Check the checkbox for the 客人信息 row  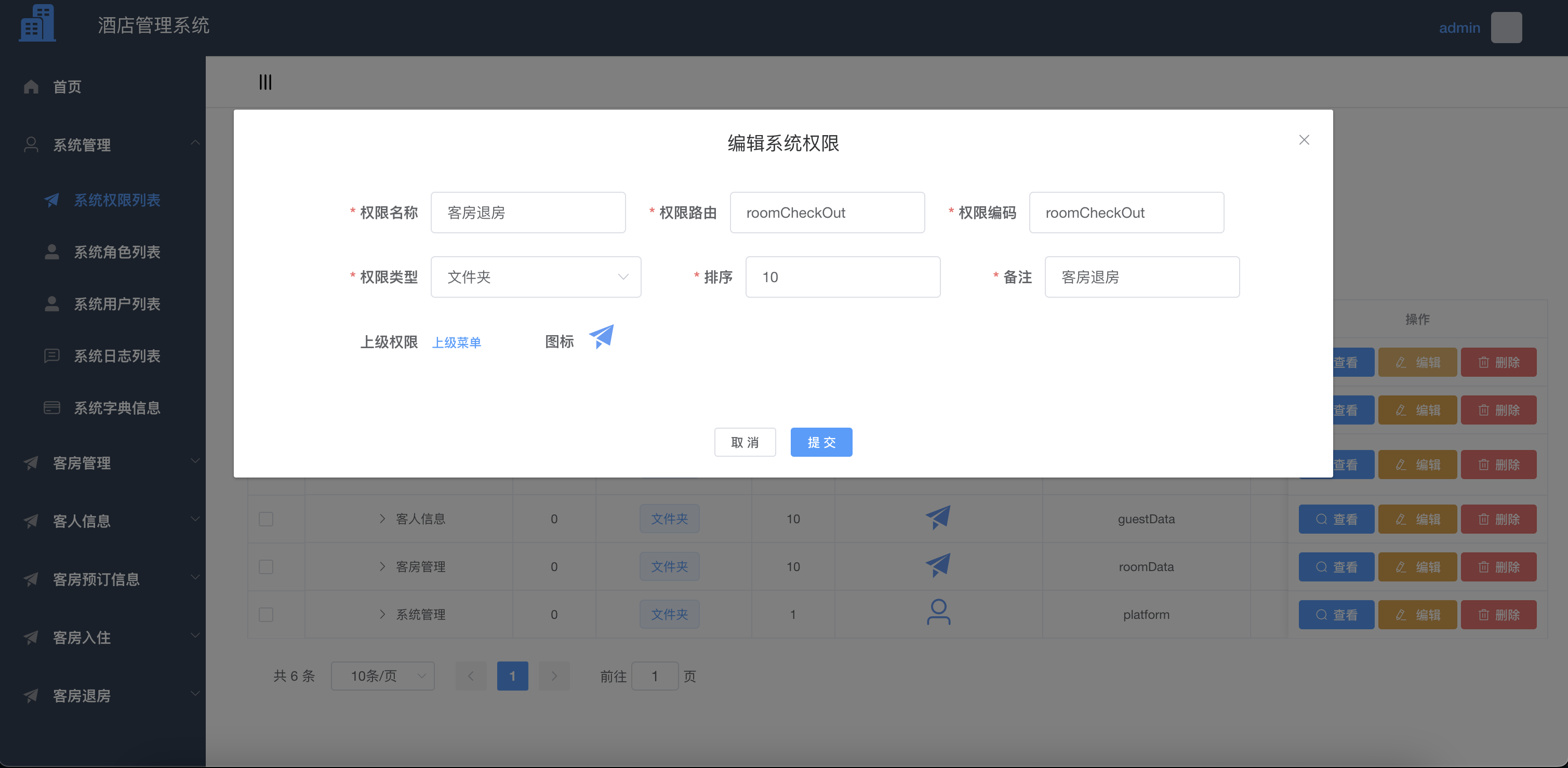click(265, 519)
